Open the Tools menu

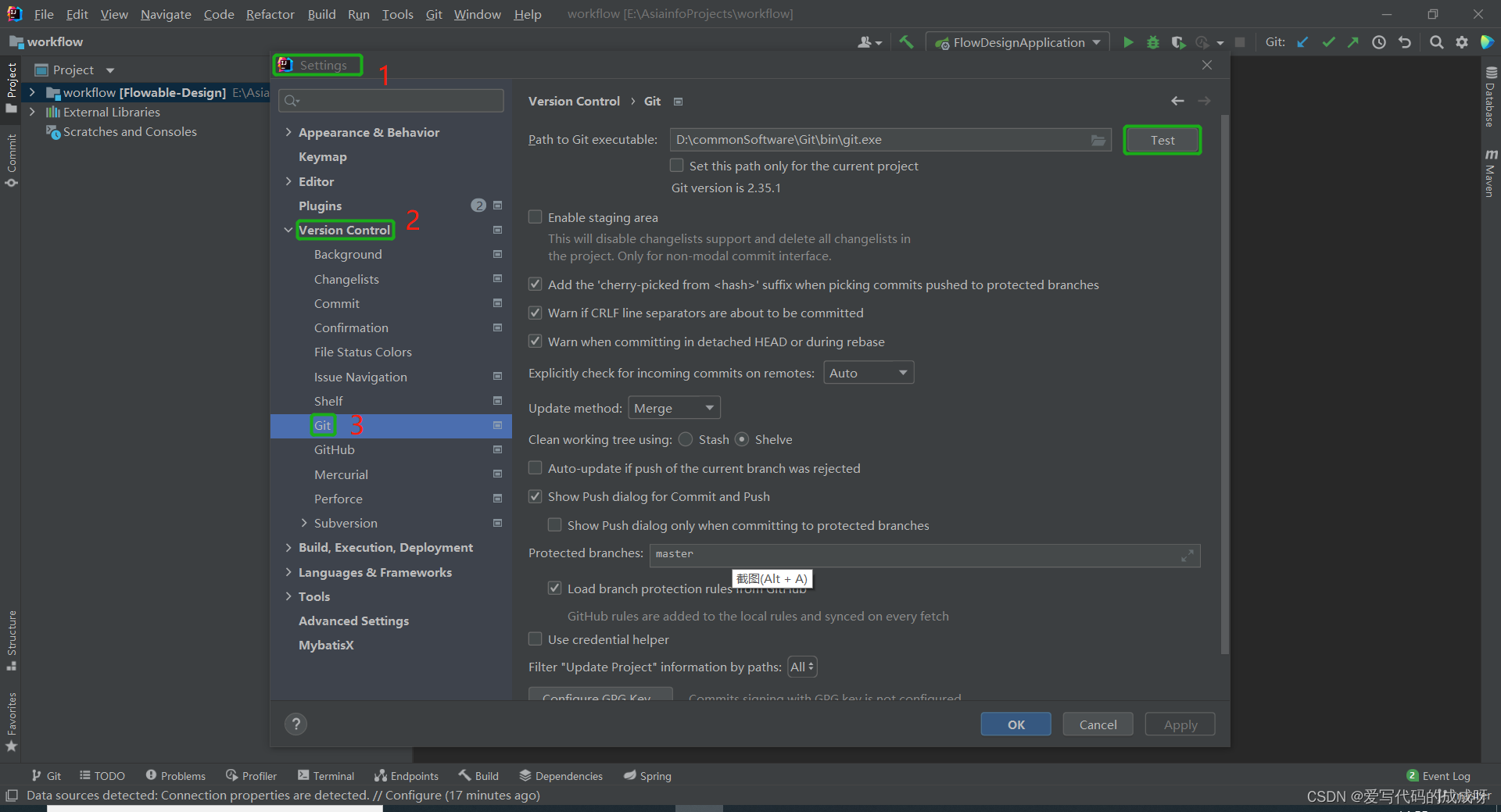coord(397,14)
